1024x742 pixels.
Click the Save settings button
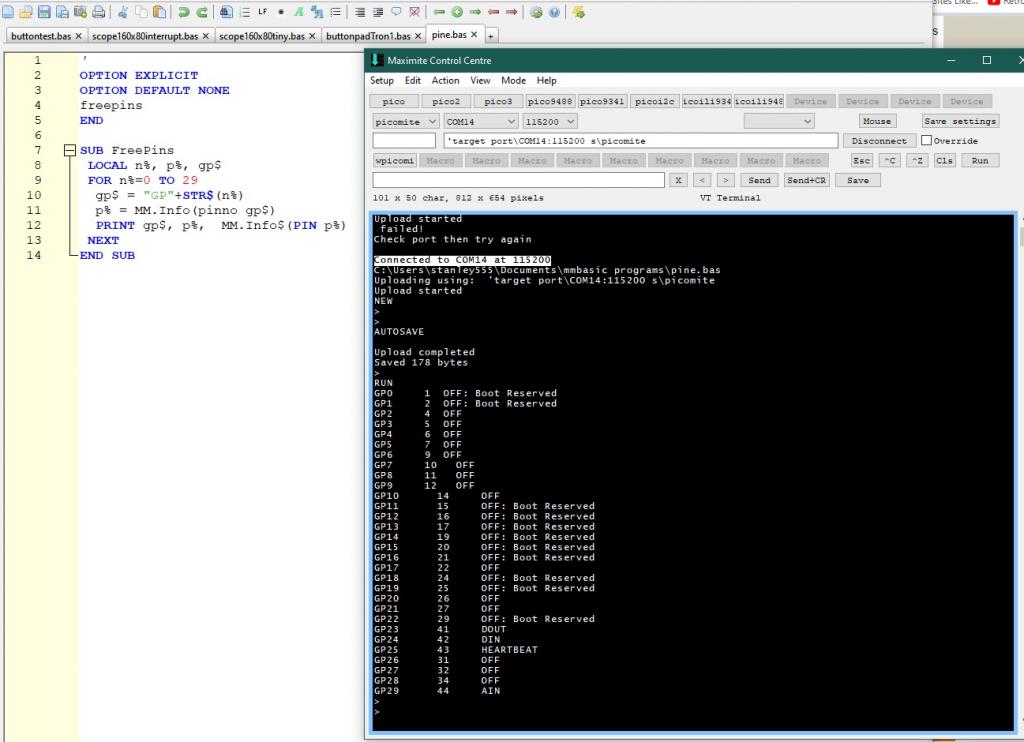[959, 121]
